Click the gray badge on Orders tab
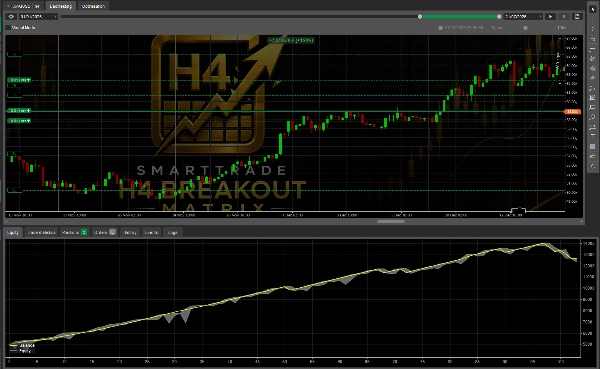Viewport: 600px width, 369px height. coord(112,232)
